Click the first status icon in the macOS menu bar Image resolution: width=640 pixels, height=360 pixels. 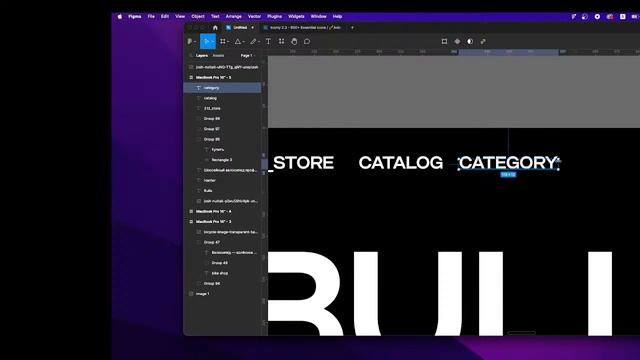(573, 16)
